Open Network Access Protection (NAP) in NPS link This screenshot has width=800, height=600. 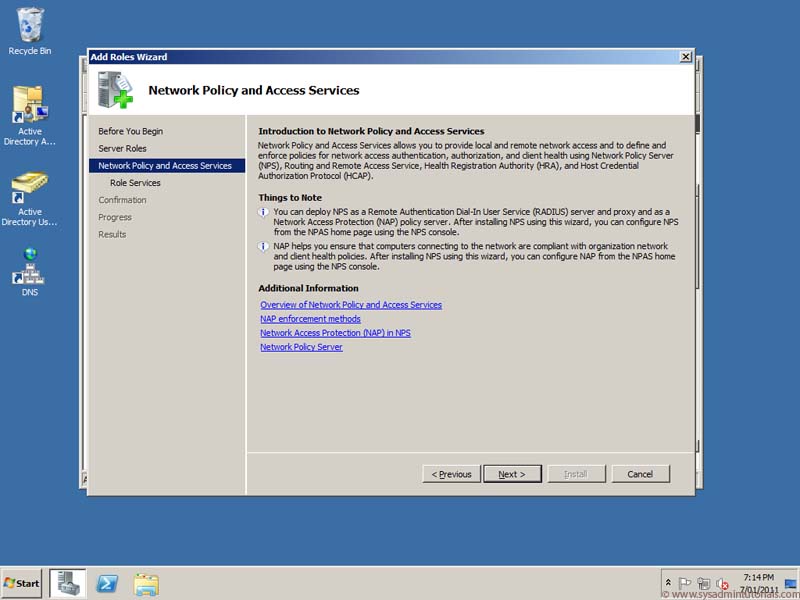click(335, 333)
